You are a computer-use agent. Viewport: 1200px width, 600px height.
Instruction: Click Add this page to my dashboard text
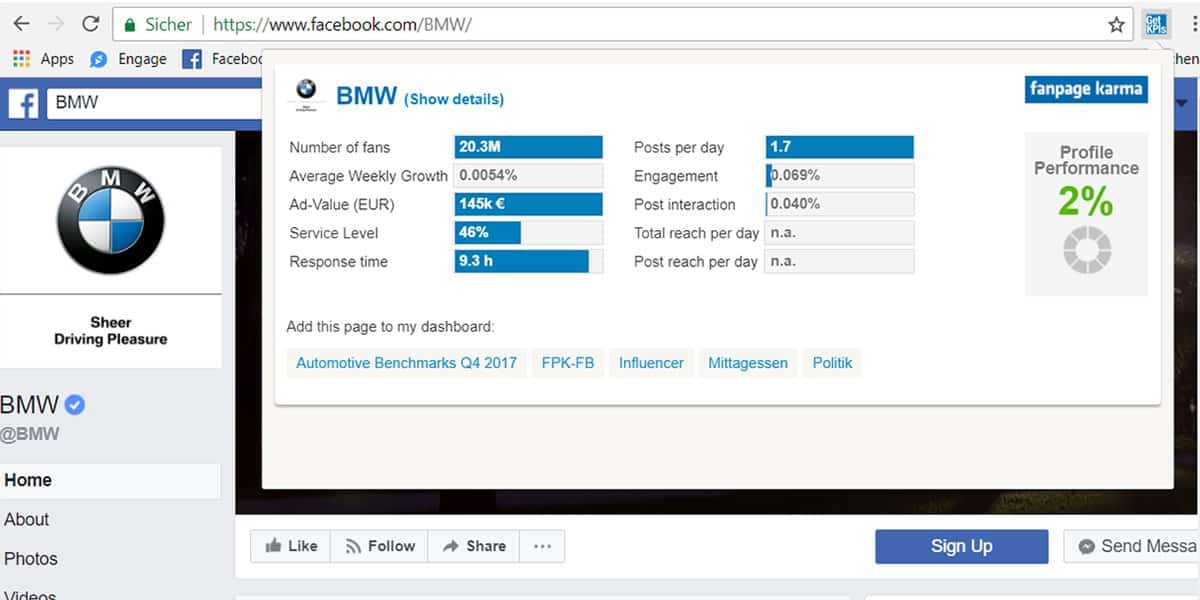coord(391,327)
